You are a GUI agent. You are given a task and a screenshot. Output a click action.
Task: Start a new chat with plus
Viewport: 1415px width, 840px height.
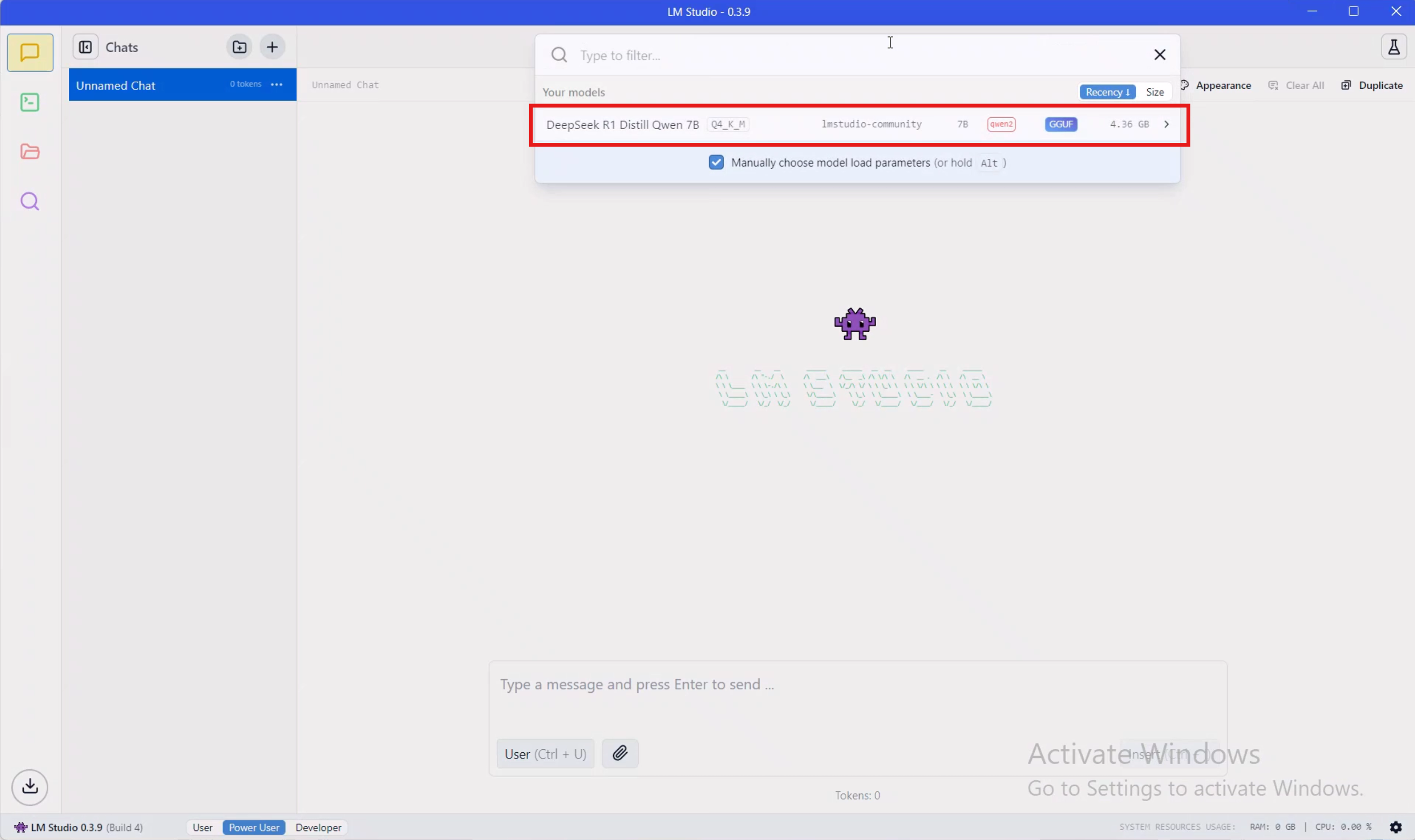point(273,47)
